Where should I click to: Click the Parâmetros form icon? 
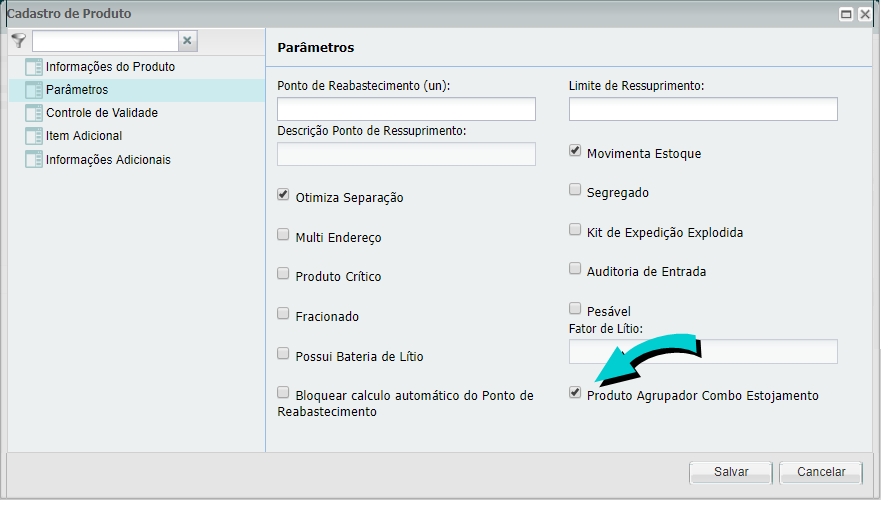(x=34, y=90)
